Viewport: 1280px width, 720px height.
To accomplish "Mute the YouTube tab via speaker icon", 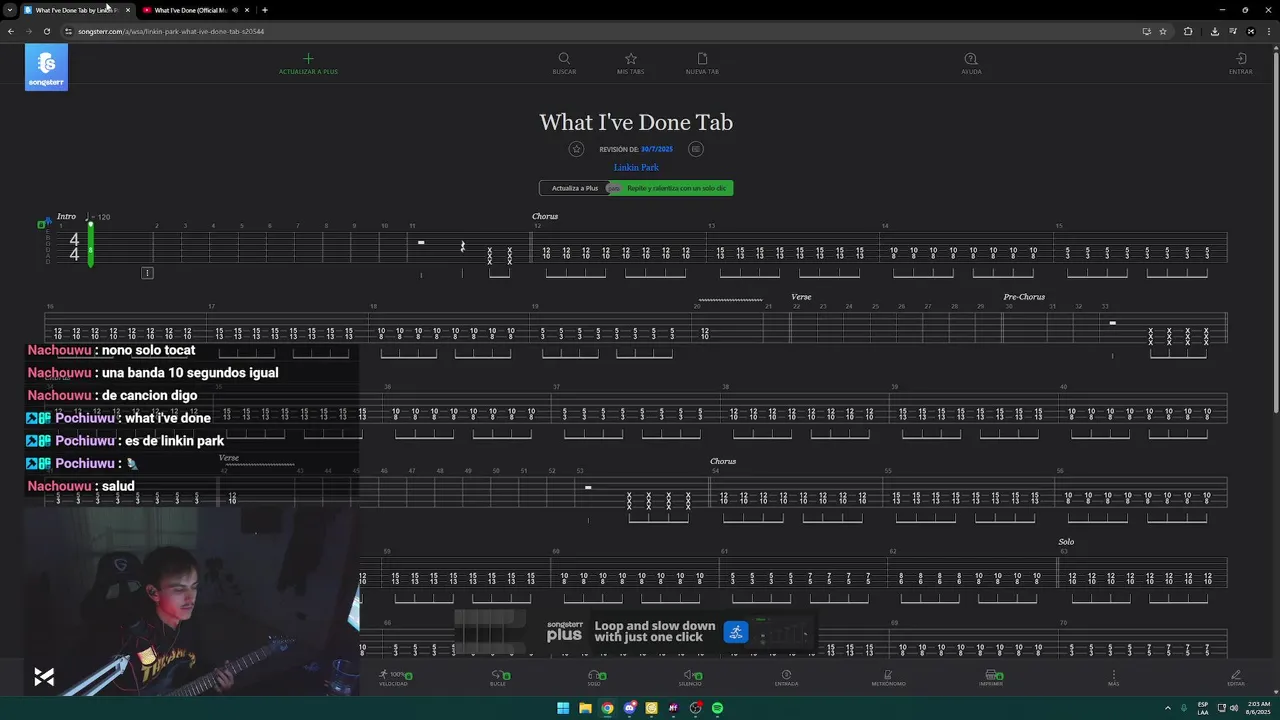I will pyautogui.click(x=235, y=10).
